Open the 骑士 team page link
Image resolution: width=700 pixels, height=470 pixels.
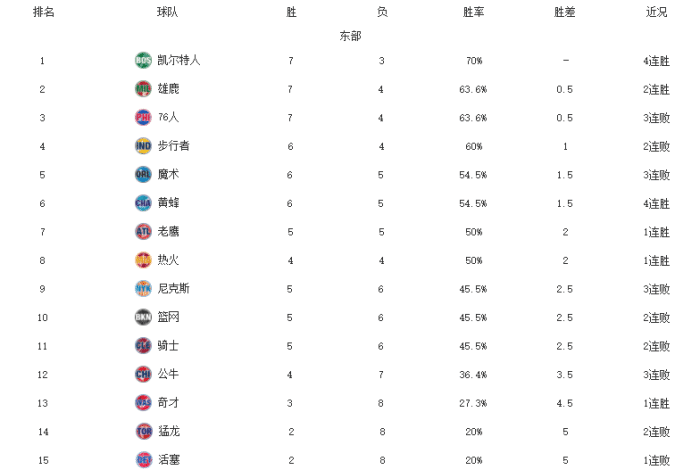(169, 346)
